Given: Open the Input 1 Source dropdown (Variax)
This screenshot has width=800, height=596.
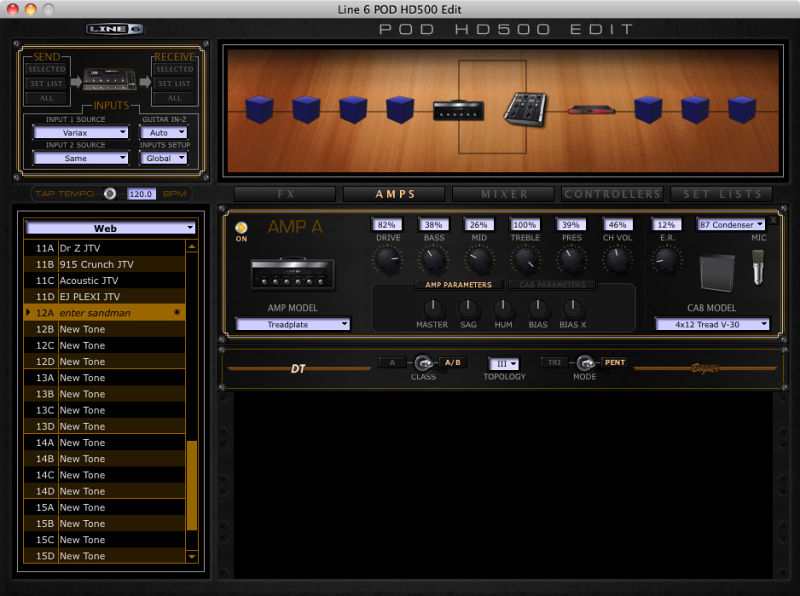Looking at the screenshot, I should (x=81, y=133).
